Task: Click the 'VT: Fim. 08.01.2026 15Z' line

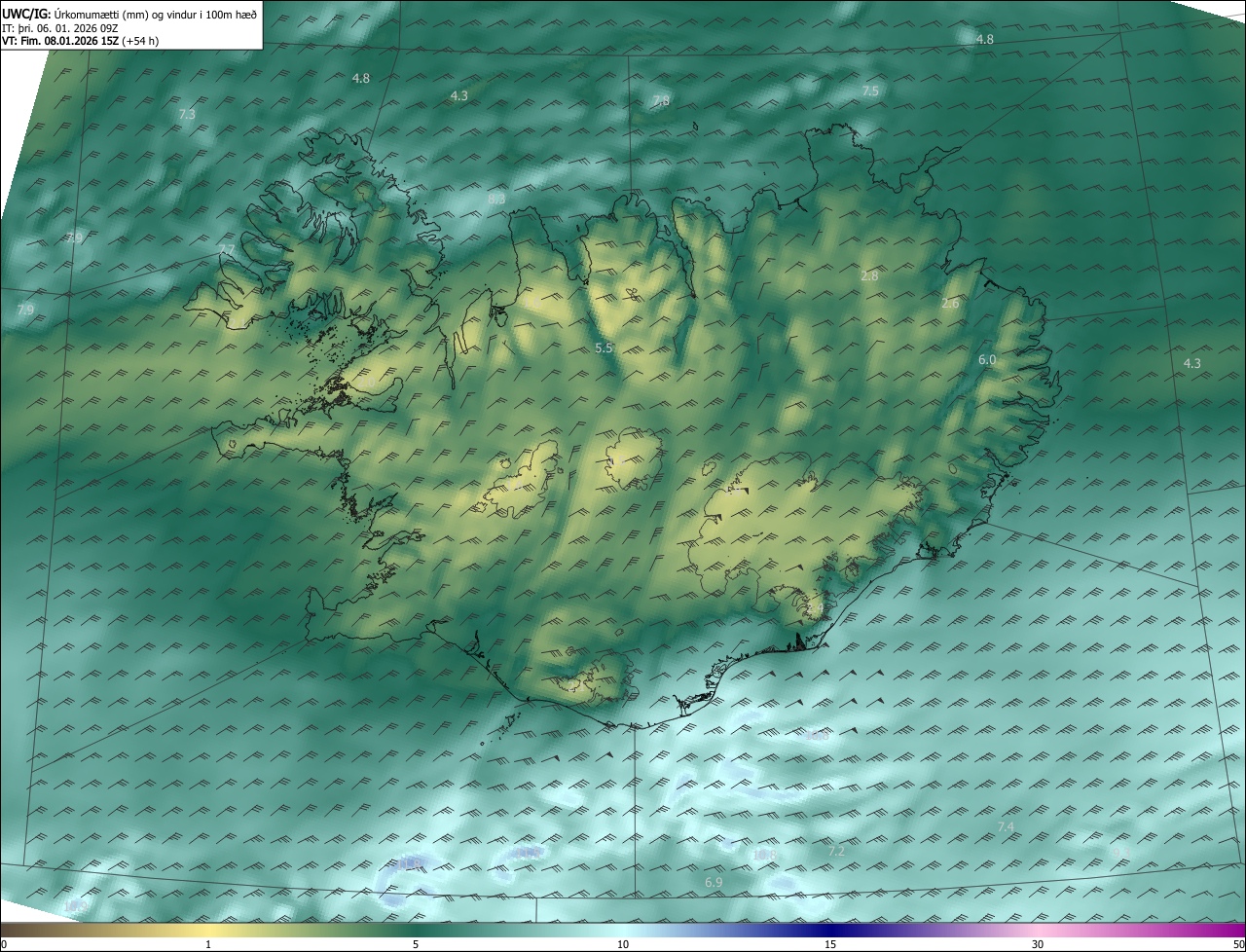Action: coord(60,41)
